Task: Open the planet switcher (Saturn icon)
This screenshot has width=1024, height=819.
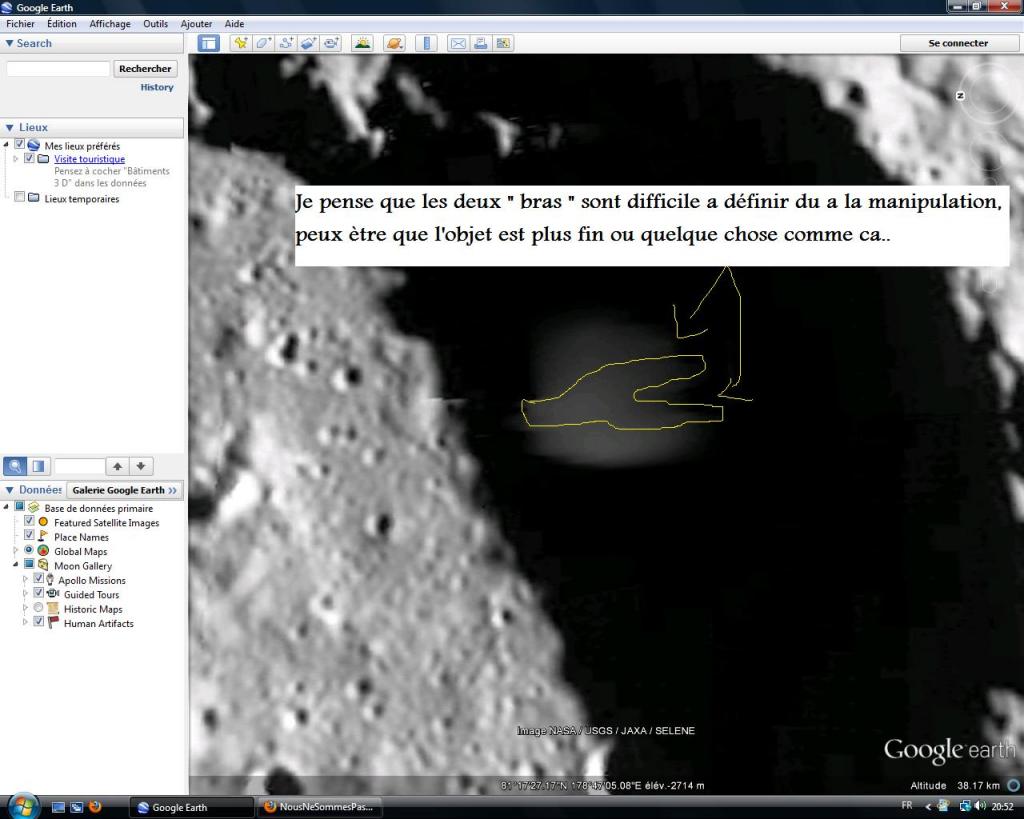Action: (394, 43)
